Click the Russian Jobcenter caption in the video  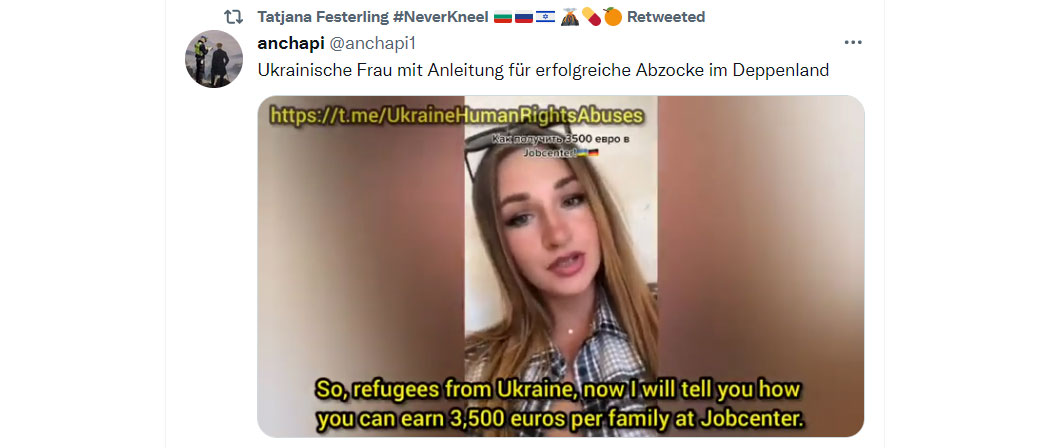(x=543, y=145)
